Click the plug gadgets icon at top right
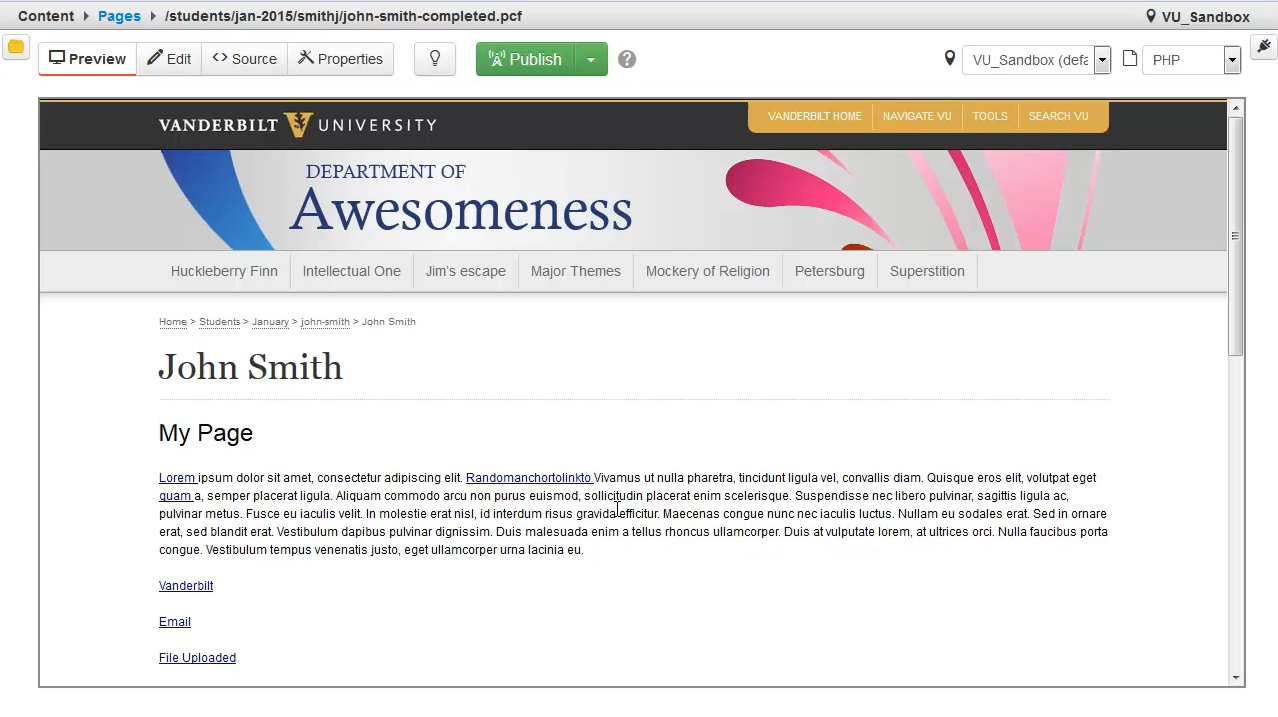The height and width of the screenshot is (717, 1278). coord(1263,47)
